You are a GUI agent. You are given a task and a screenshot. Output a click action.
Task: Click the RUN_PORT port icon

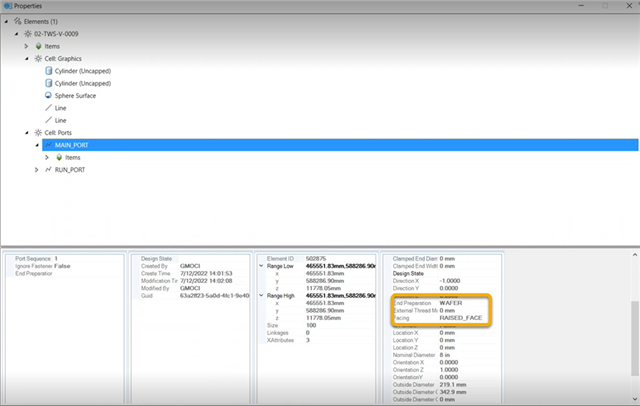point(49,170)
